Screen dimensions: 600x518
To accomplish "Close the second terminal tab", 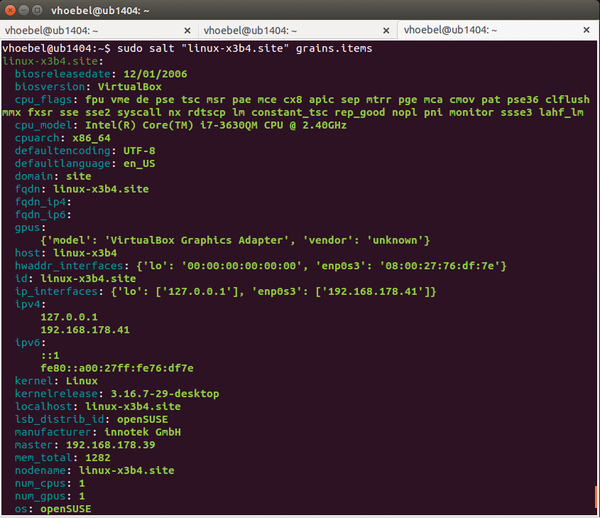I will (x=386, y=31).
